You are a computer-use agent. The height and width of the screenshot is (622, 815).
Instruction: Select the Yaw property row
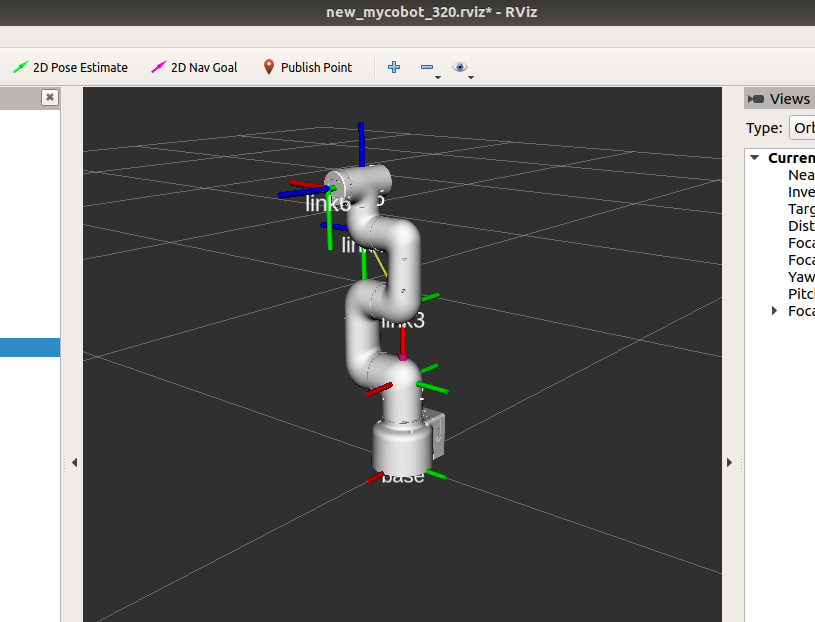tap(800, 277)
